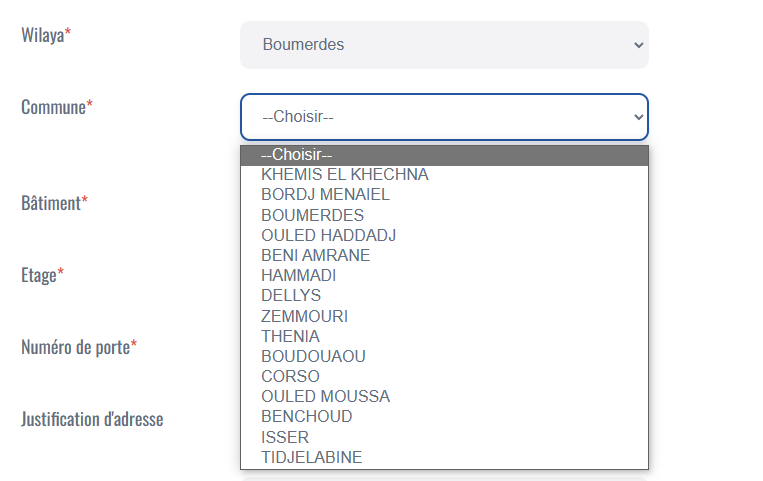The width and height of the screenshot is (763, 481).
Task: Select THENIA from the dropdown list
Action: pos(290,336)
